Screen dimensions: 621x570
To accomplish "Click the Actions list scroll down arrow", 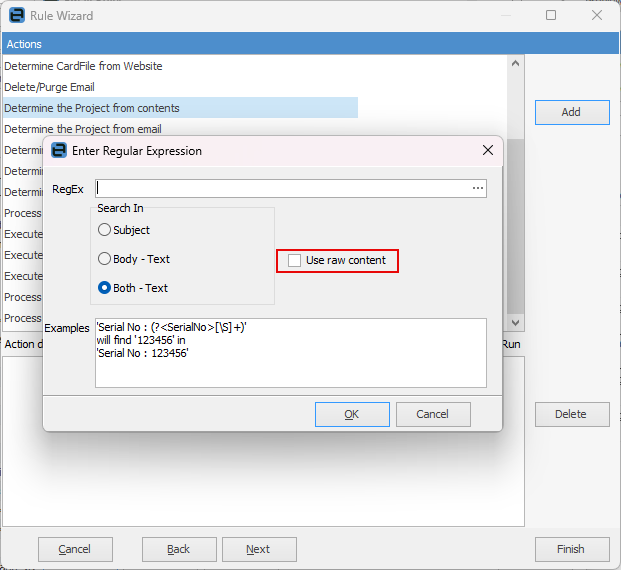I will (x=515, y=322).
